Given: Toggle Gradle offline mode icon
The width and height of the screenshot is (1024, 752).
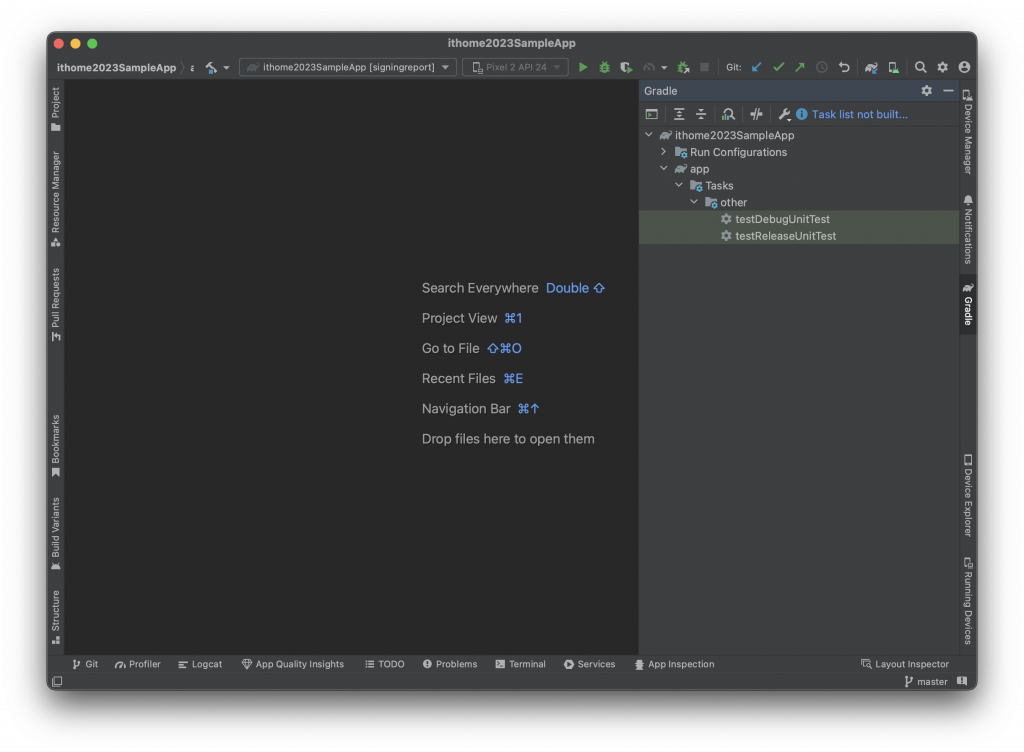Looking at the screenshot, I should pyautogui.click(x=756, y=115).
